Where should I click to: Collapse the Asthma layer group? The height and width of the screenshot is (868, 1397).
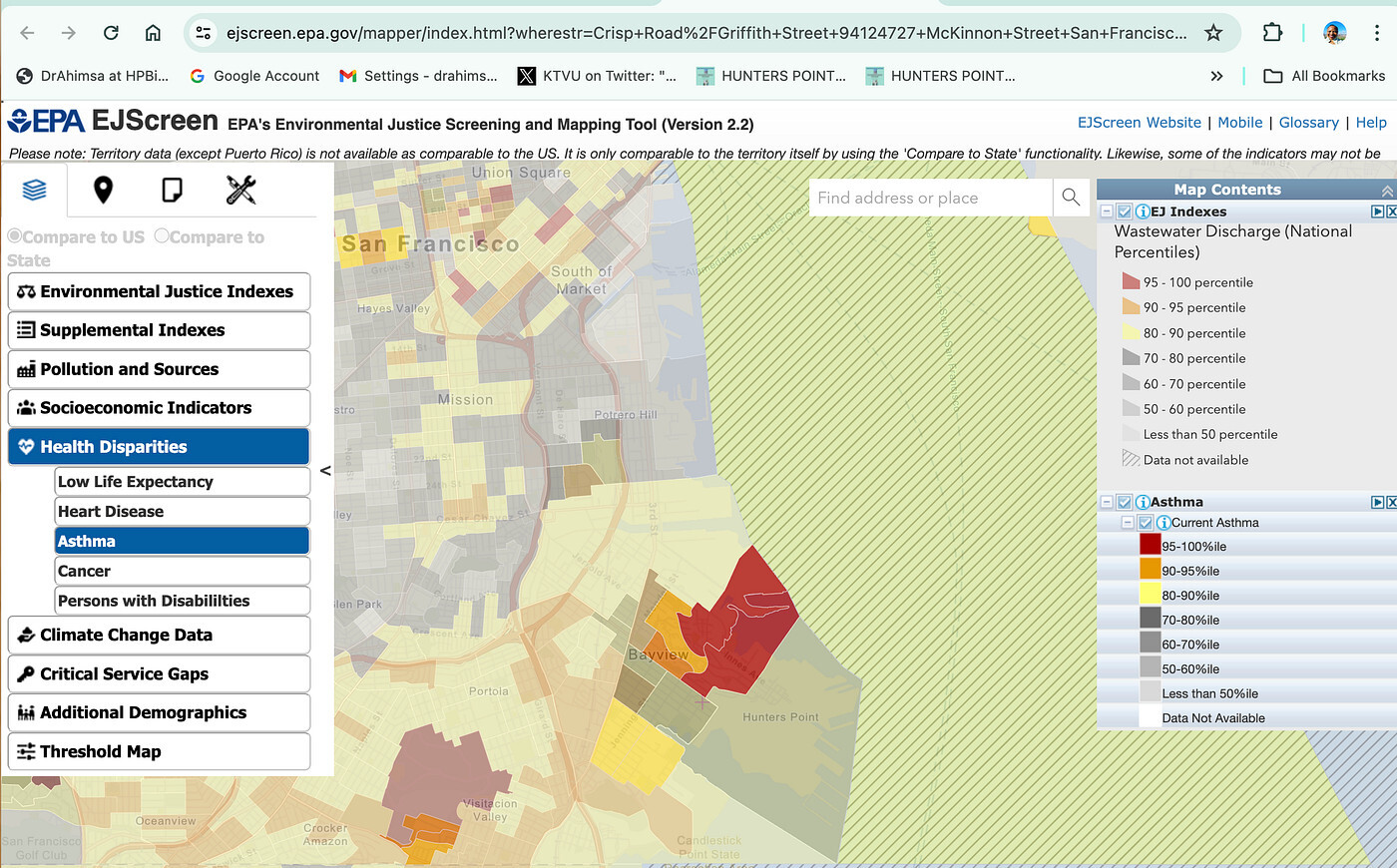(1107, 502)
